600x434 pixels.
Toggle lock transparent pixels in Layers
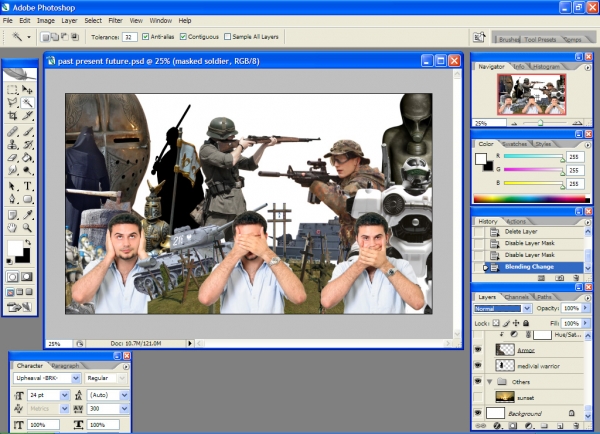click(x=496, y=323)
